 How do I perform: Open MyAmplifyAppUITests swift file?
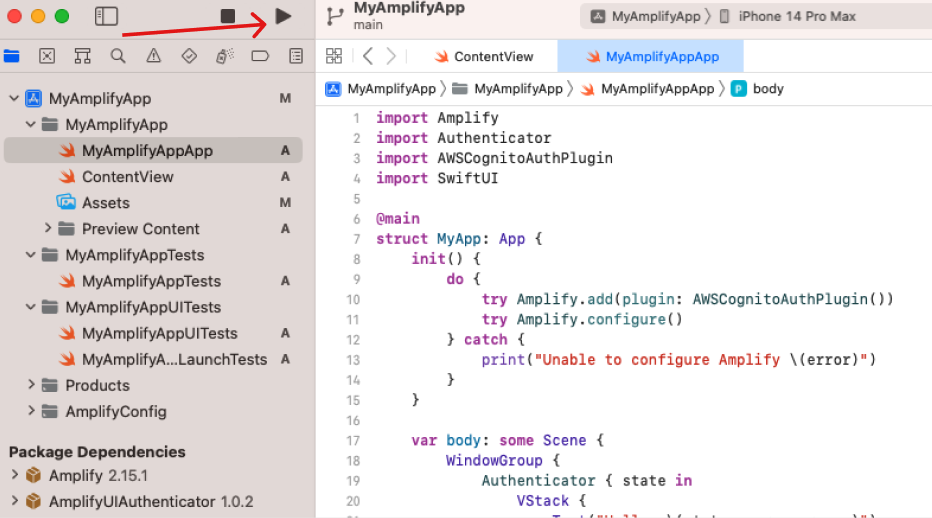pyautogui.click(x=153, y=333)
